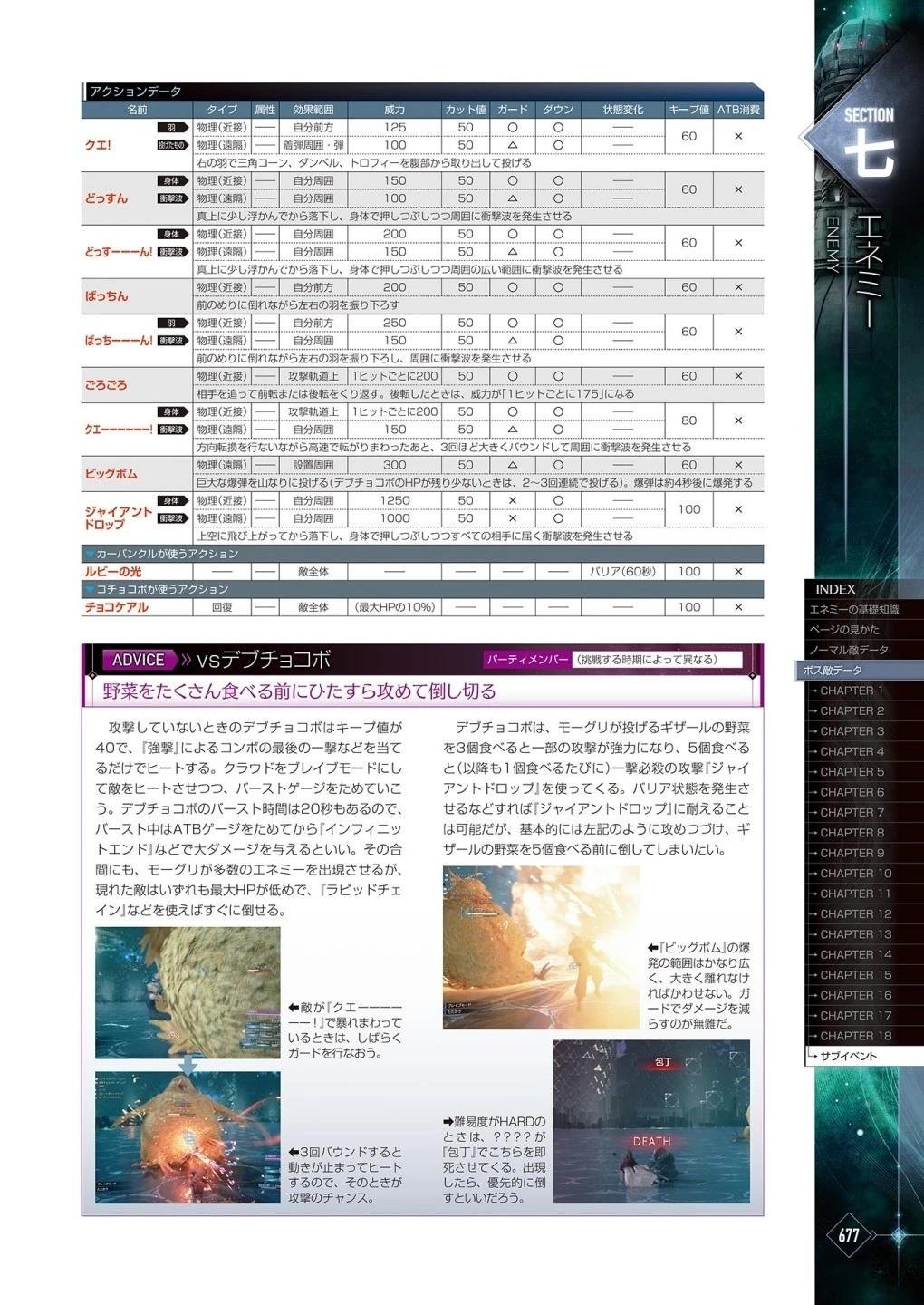Click the 身体 tag in クエーーーーーー! row
The width and height of the screenshot is (924, 1305).
tap(172, 411)
